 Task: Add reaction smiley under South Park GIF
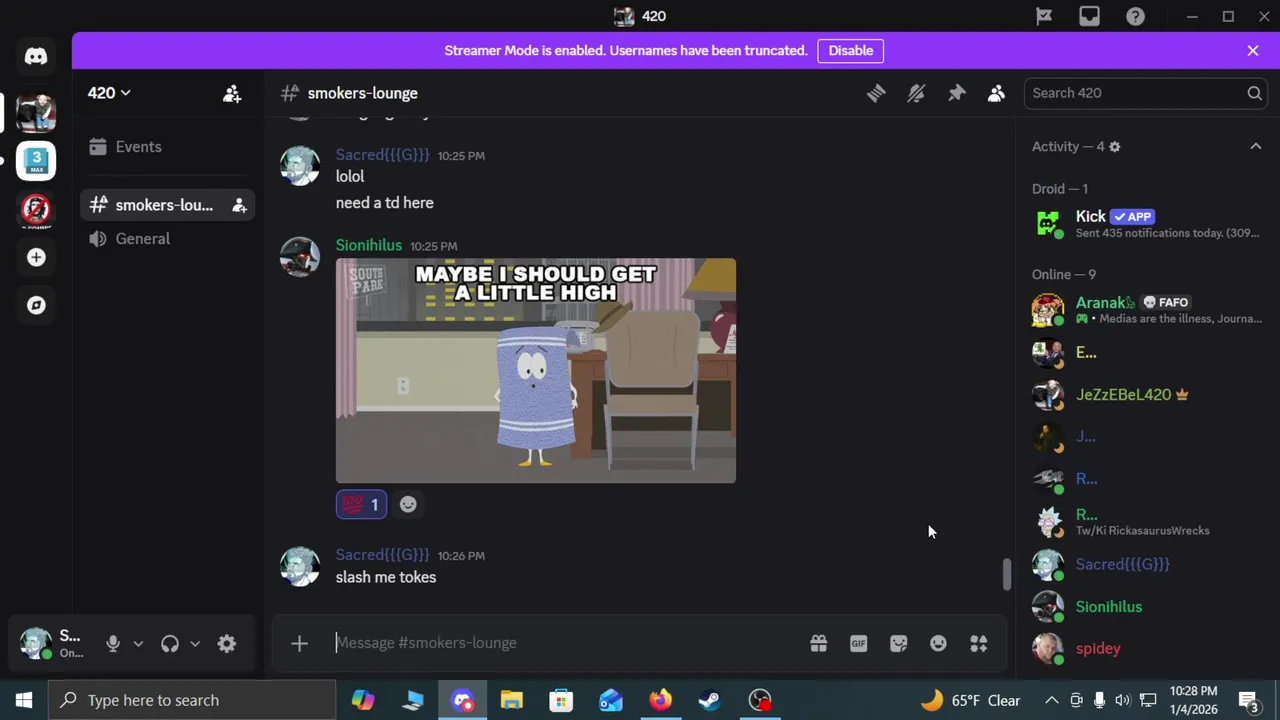[408, 505]
